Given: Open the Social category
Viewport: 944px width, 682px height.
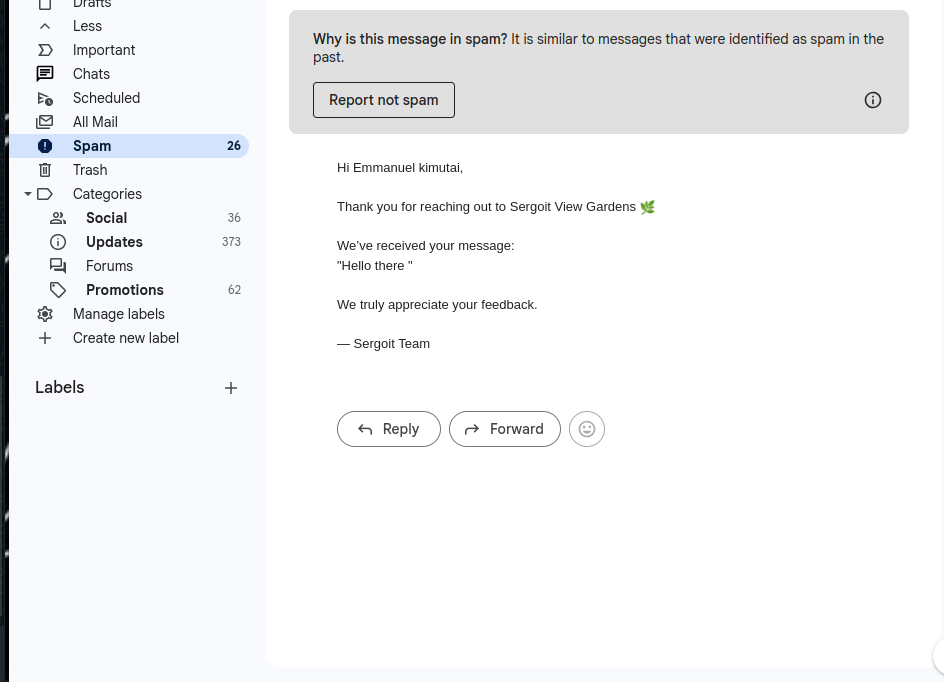Looking at the screenshot, I should (x=106, y=218).
